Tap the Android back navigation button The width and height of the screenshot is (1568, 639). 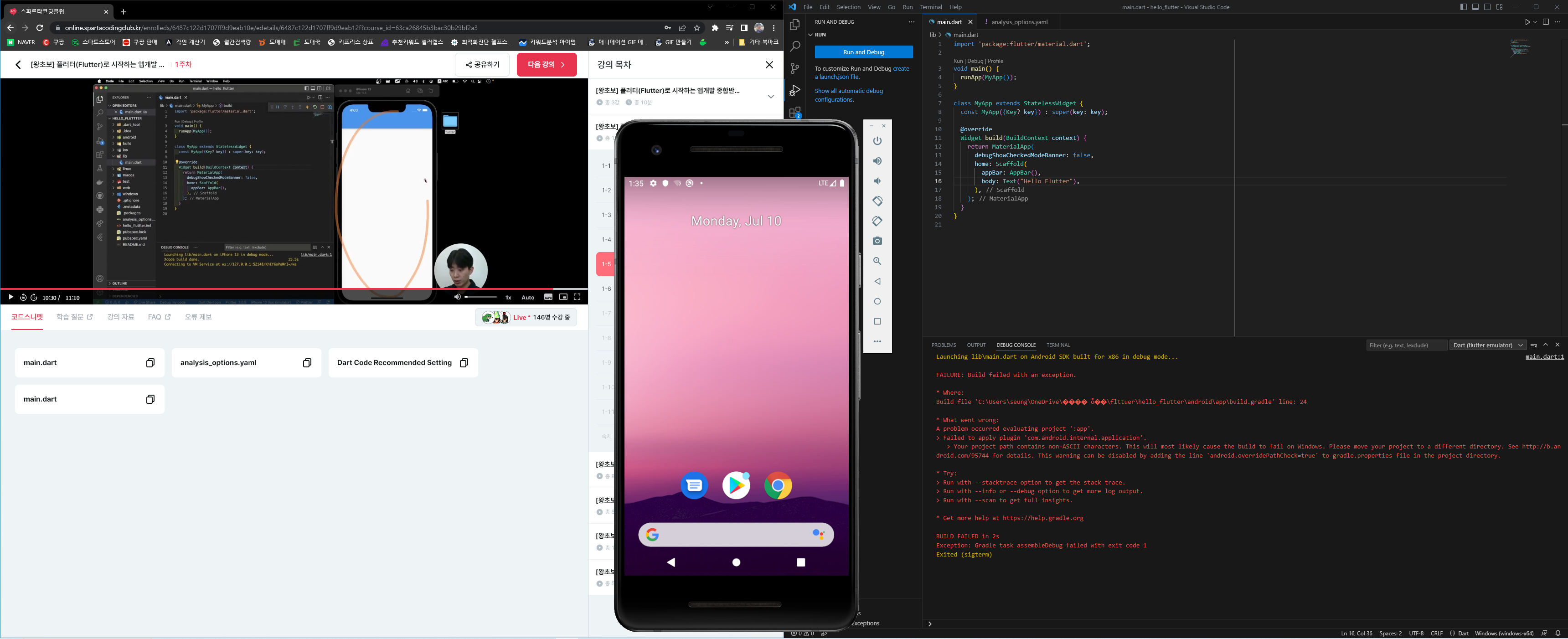(x=671, y=562)
